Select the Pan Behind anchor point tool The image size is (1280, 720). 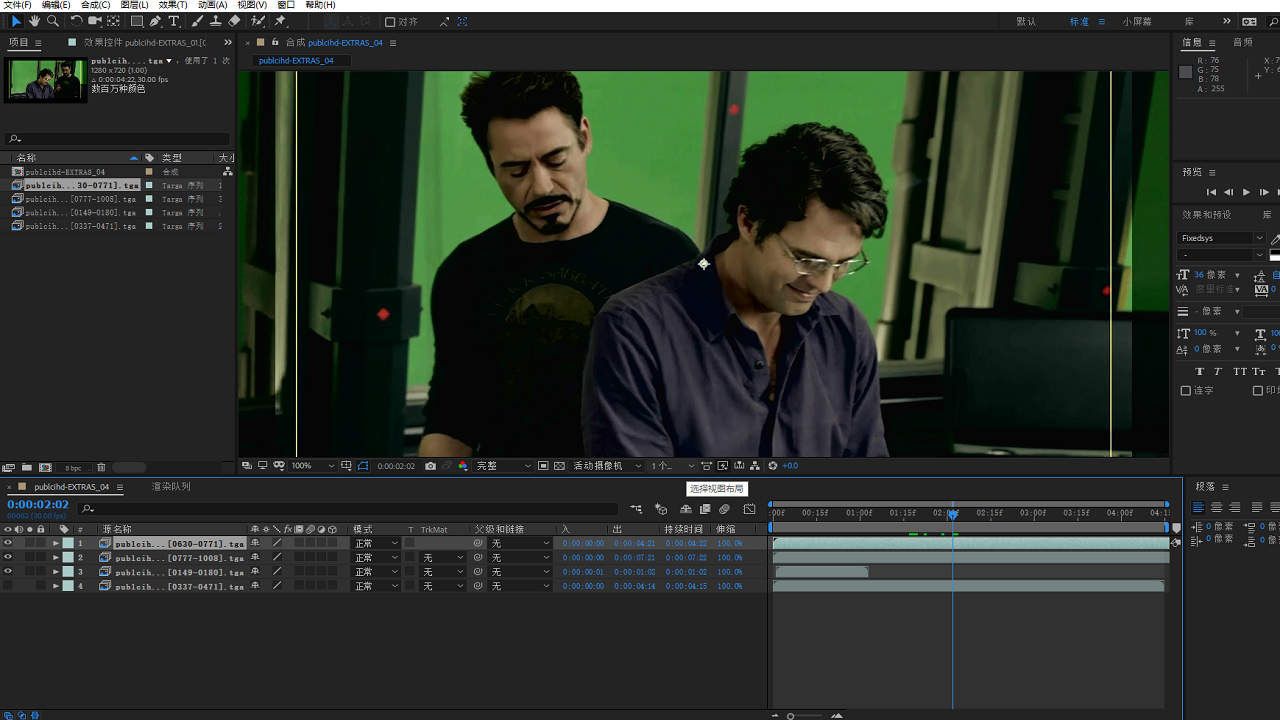(113, 21)
